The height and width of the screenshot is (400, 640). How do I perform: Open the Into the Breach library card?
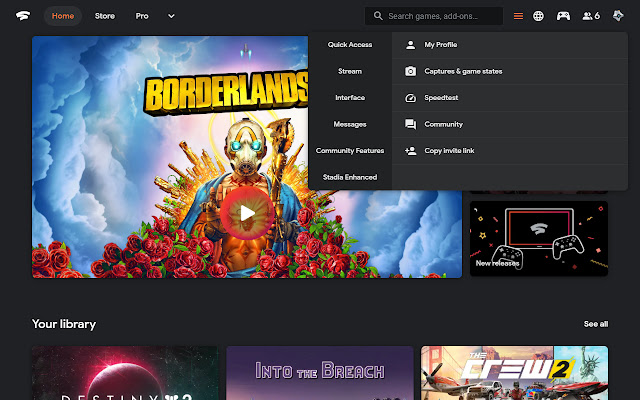point(320,373)
